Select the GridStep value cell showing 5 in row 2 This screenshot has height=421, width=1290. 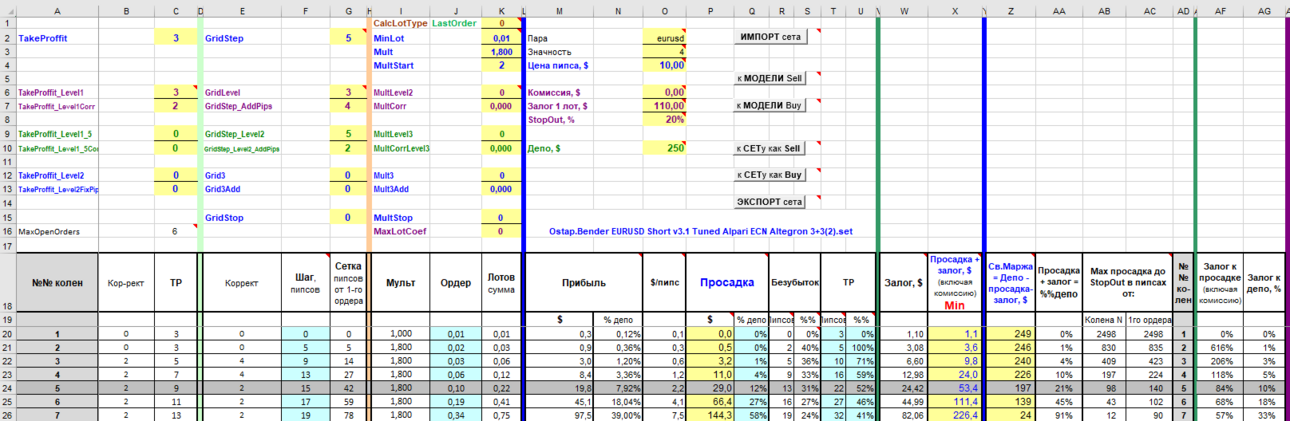coord(348,37)
